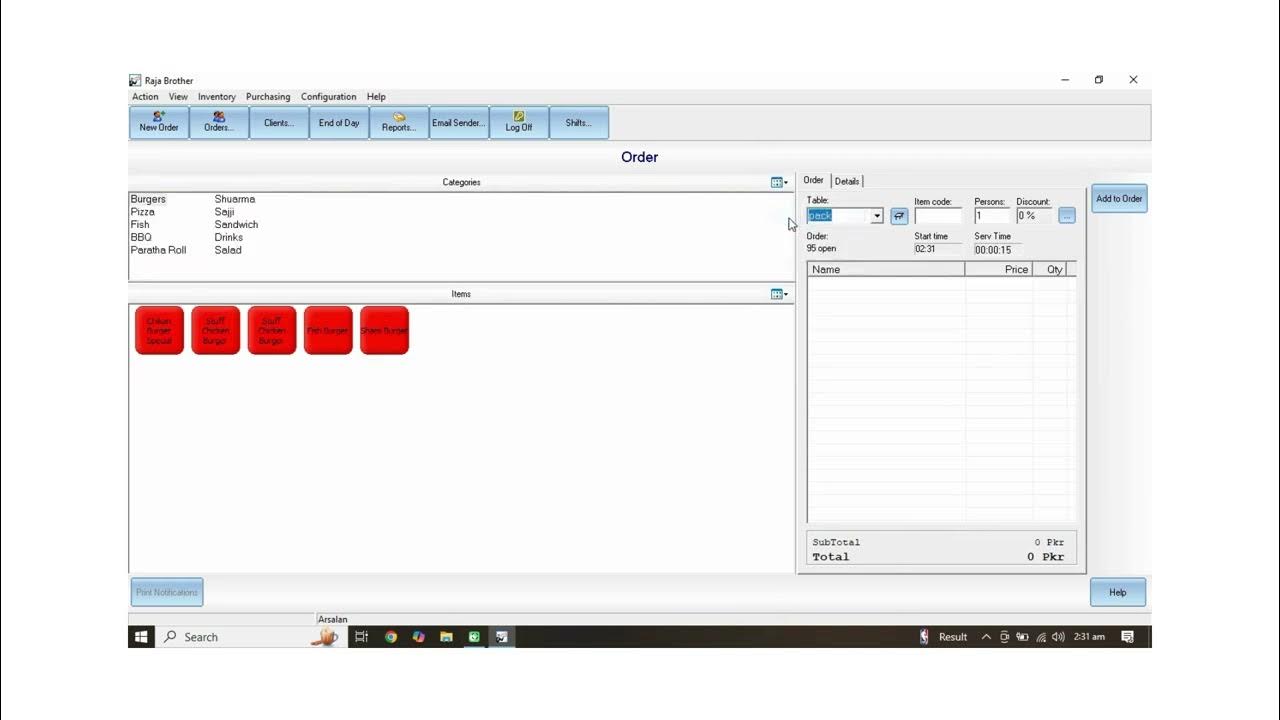Screen dimensions: 1280x720
Task: Select the Burgers category
Action: [x=148, y=199]
